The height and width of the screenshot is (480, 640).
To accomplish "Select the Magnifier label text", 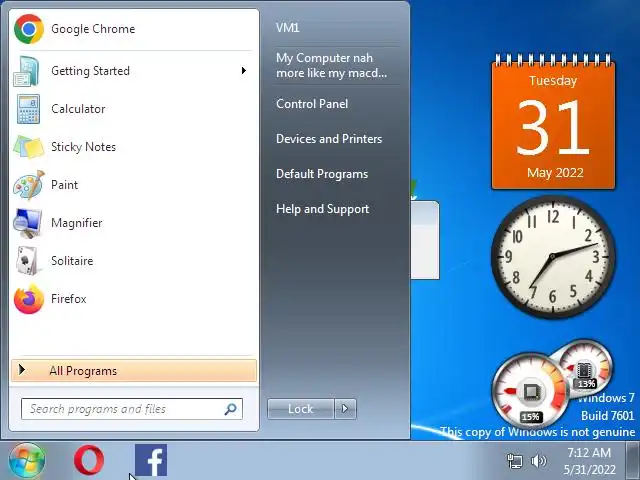I will coord(77,223).
